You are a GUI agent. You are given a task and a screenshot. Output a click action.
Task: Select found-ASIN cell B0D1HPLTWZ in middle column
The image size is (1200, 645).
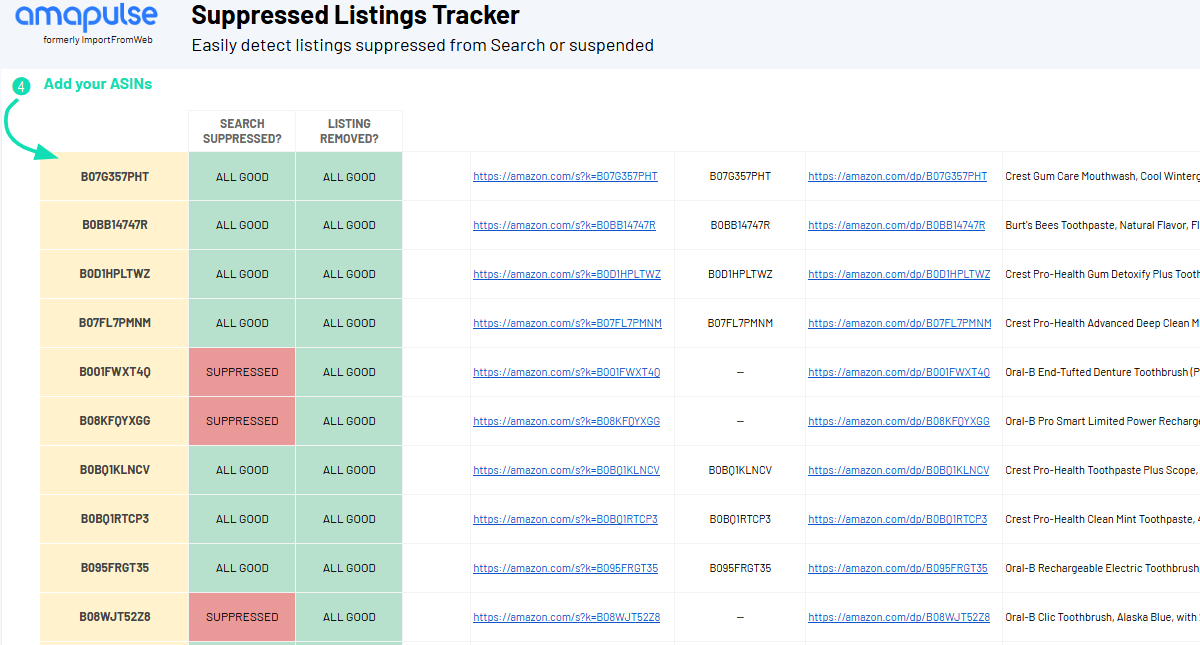point(740,274)
